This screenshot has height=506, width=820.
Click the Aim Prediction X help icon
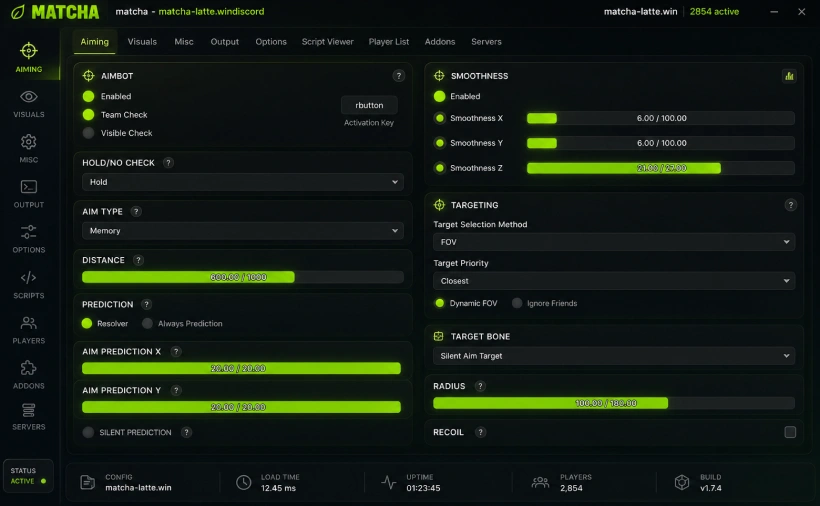pyautogui.click(x=176, y=351)
